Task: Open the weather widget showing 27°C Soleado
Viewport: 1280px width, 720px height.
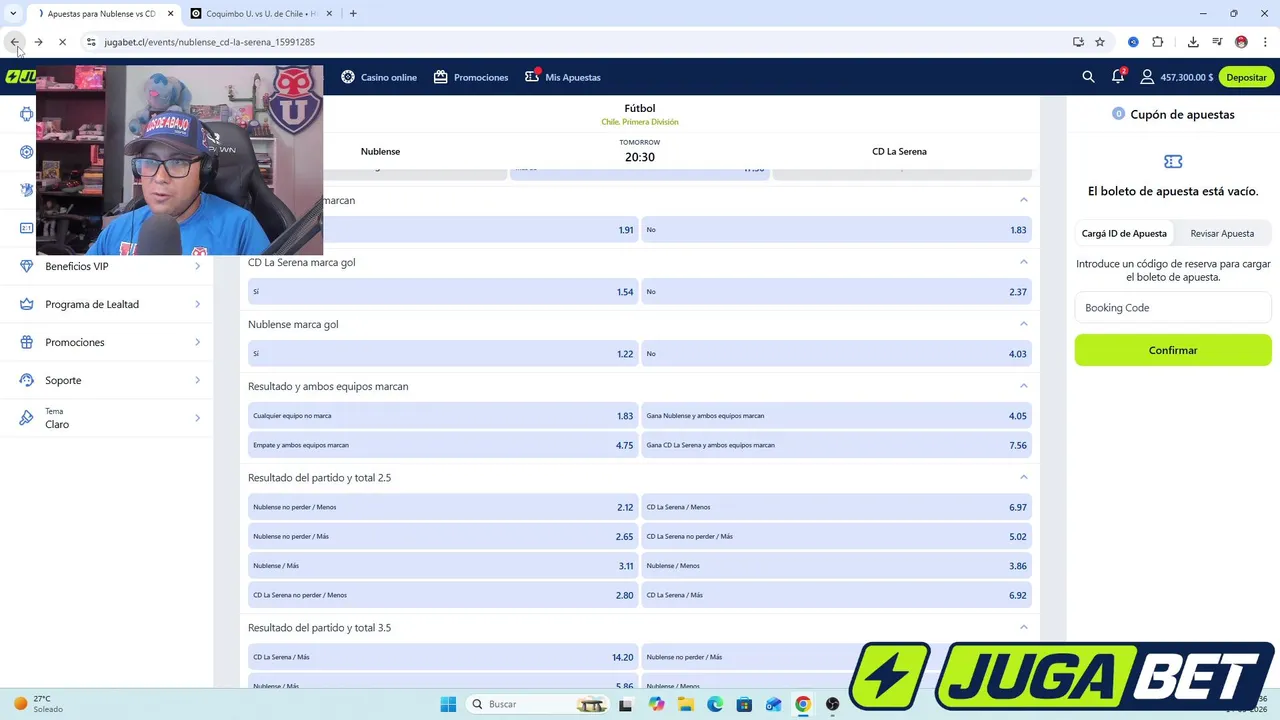Action: point(40,704)
